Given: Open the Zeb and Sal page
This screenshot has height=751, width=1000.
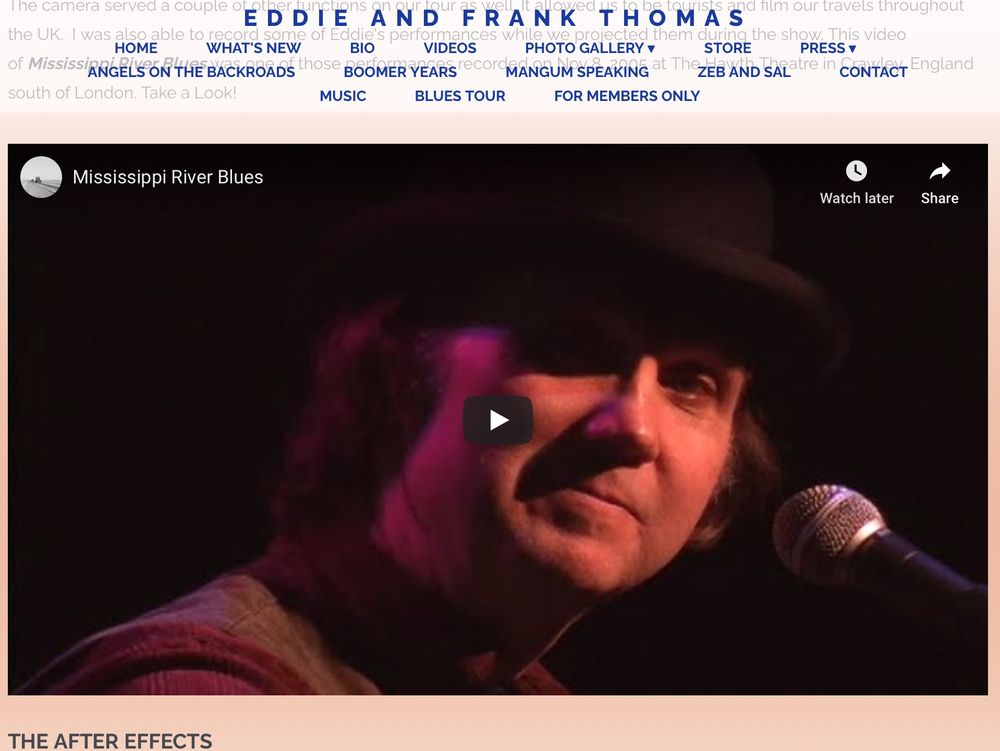Looking at the screenshot, I should (x=744, y=72).
